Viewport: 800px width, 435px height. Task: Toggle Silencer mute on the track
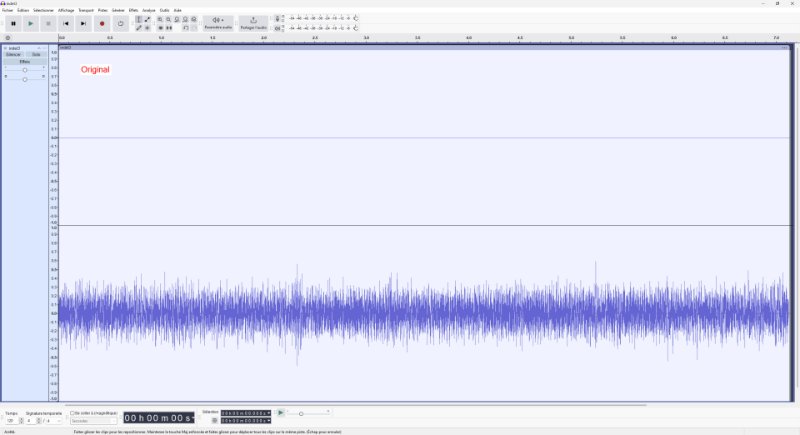(x=14, y=54)
